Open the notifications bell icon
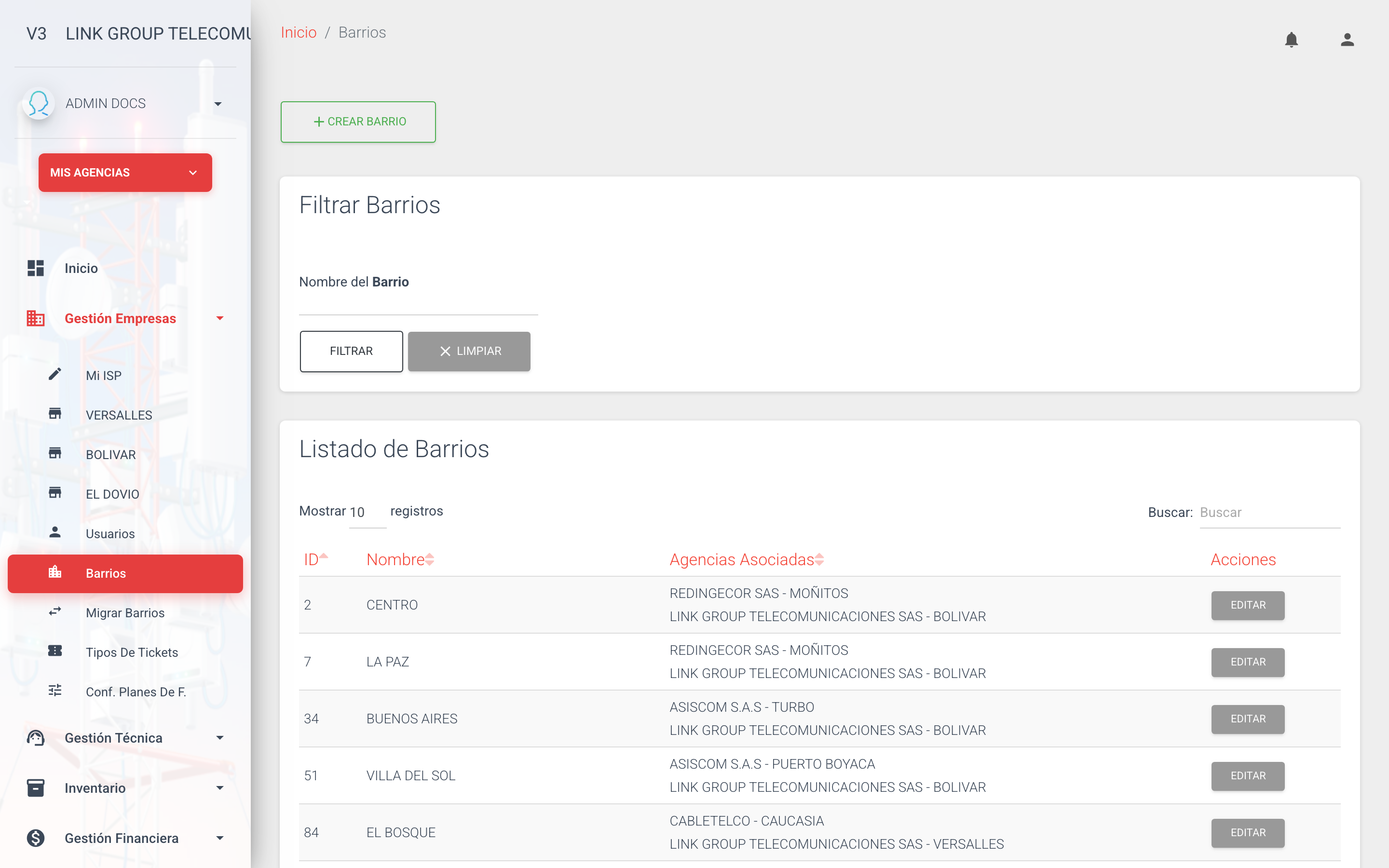Viewport: 1389px width, 868px height. click(x=1291, y=40)
